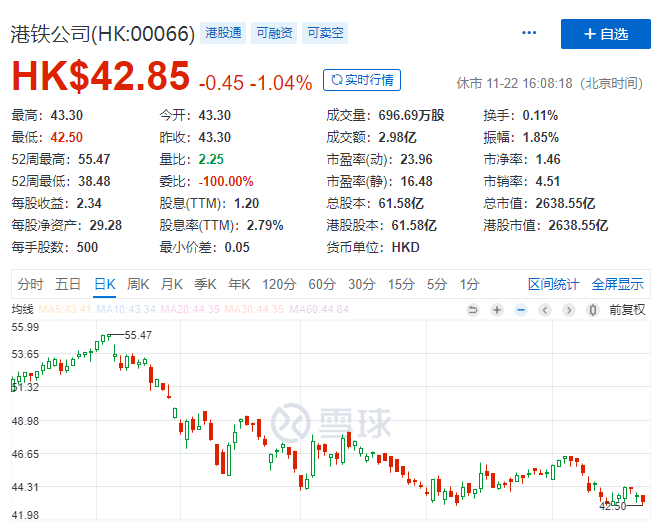
Task: Select the 季K chart tab
Action: pos(205,284)
